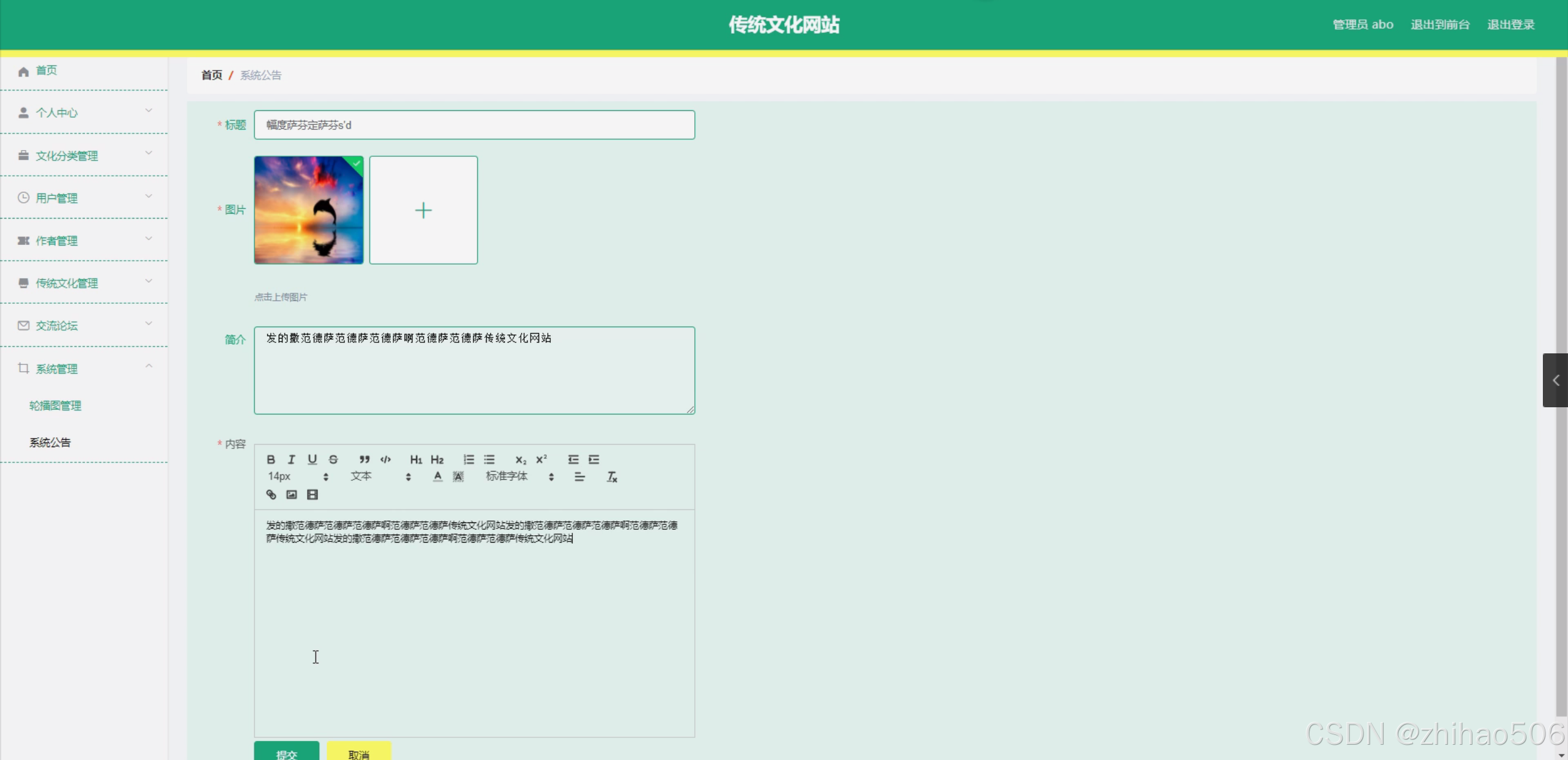Screen dimensions: 1568x760
Task: Toggle underline formatting in editor toolbar
Action: click(312, 459)
